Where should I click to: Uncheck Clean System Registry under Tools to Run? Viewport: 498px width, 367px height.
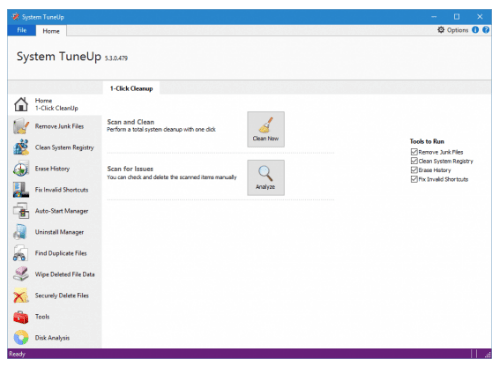414,161
